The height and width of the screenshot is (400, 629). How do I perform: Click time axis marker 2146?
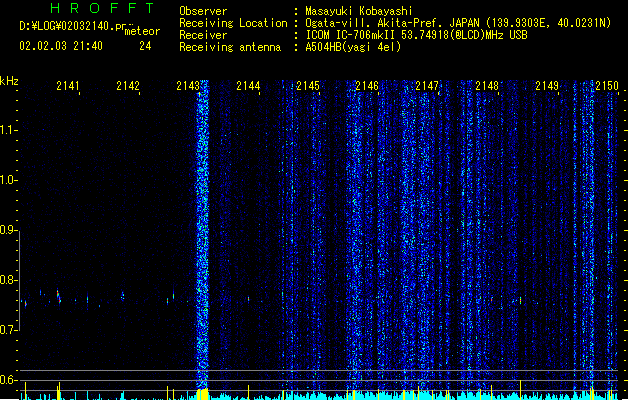click(367, 86)
